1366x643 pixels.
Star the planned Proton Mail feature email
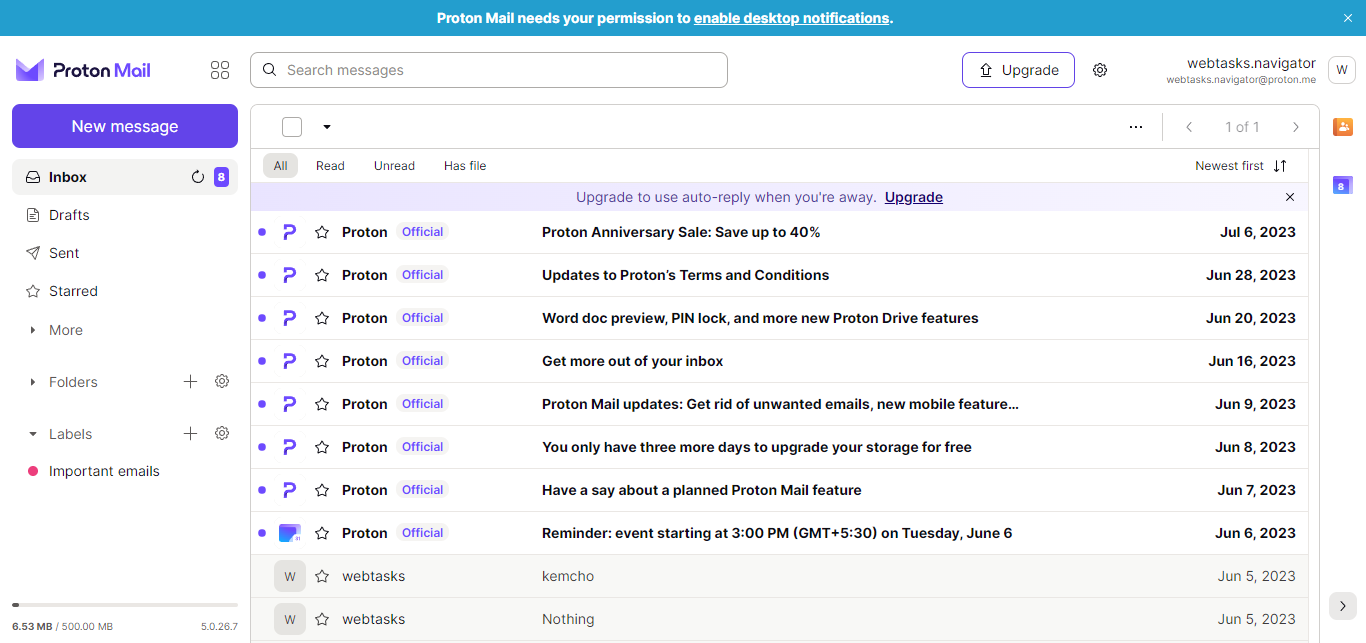click(x=322, y=490)
